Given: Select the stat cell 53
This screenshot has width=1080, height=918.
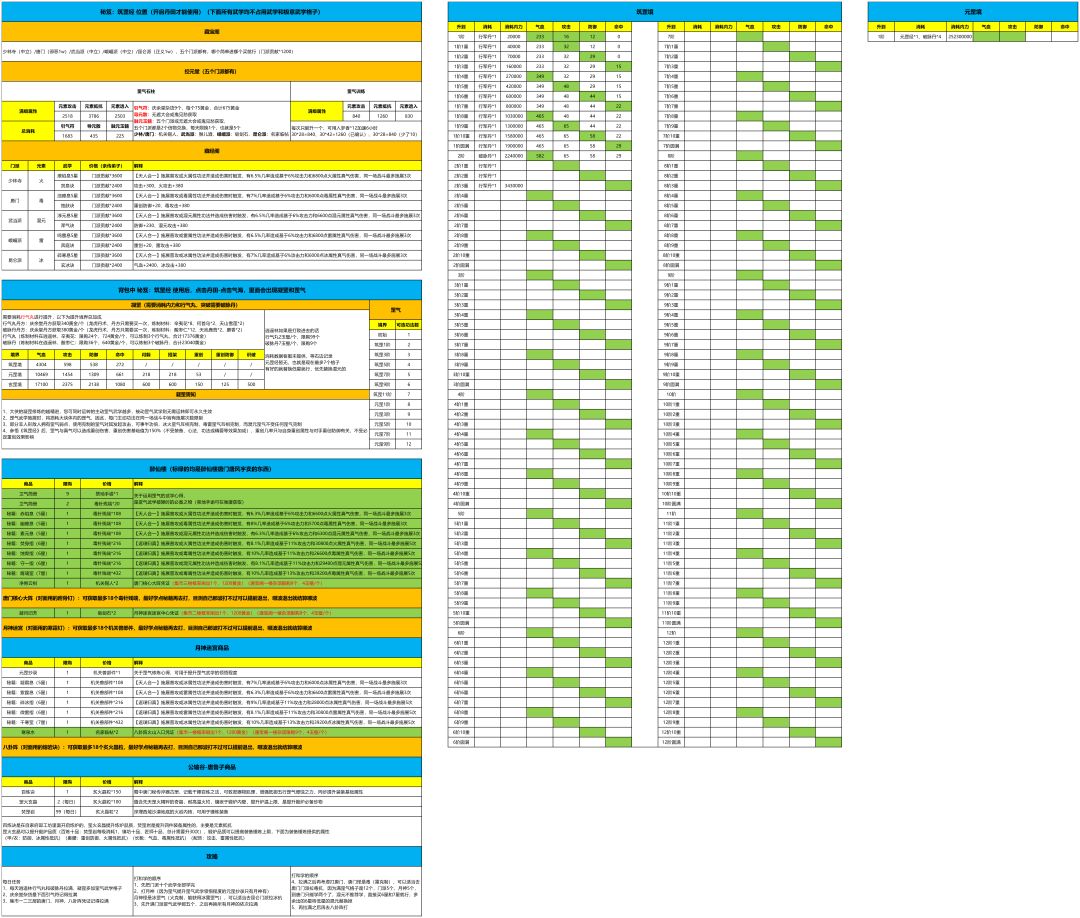Looking at the screenshot, I should (198, 375).
